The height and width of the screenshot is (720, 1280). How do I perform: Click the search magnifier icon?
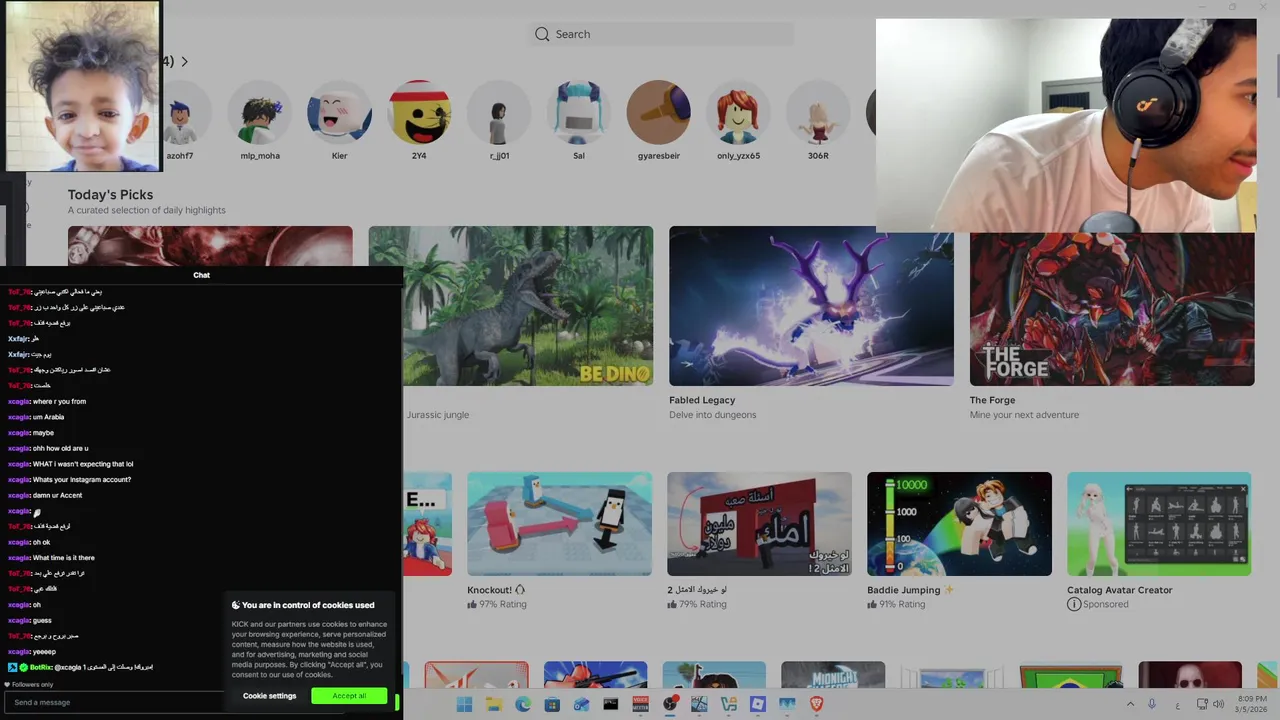pos(542,34)
